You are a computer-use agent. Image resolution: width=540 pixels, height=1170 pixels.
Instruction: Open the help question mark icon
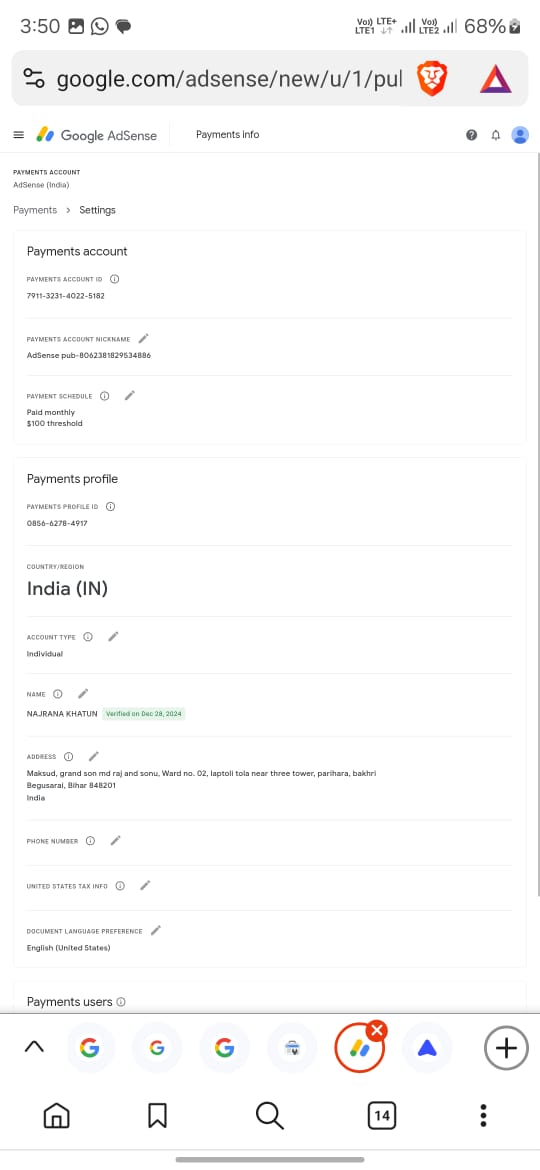tap(471, 135)
